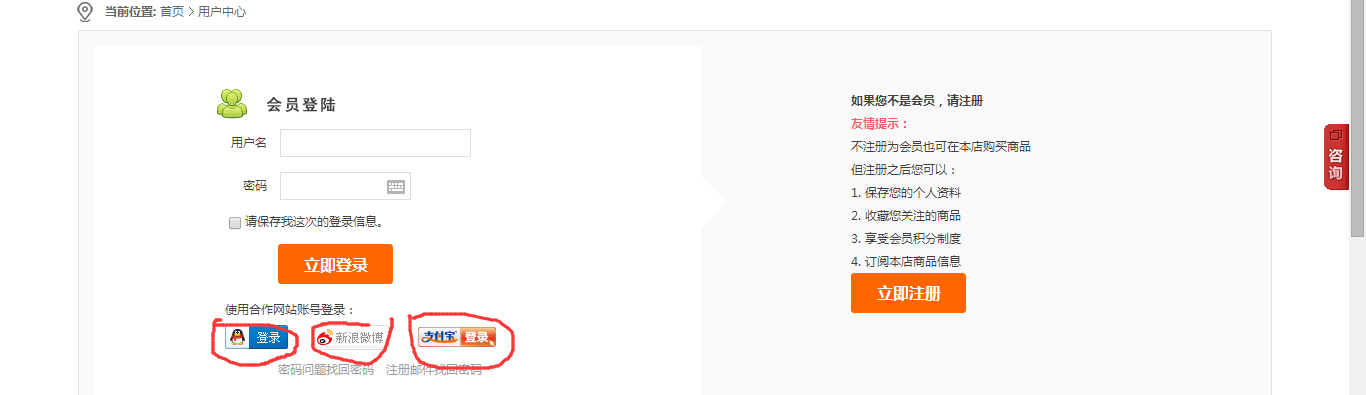Open the 密码问题找回密码 link
Image resolution: width=1366 pixels, height=395 pixels.
[x=326, y=370]
